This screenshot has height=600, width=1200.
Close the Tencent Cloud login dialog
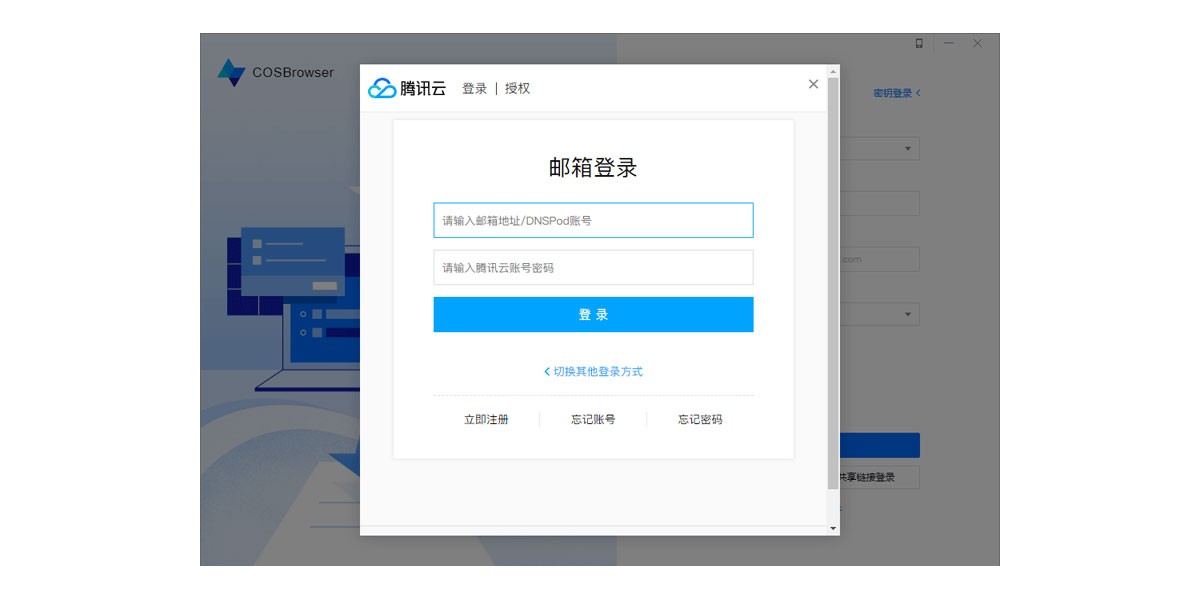pos(813,84)
